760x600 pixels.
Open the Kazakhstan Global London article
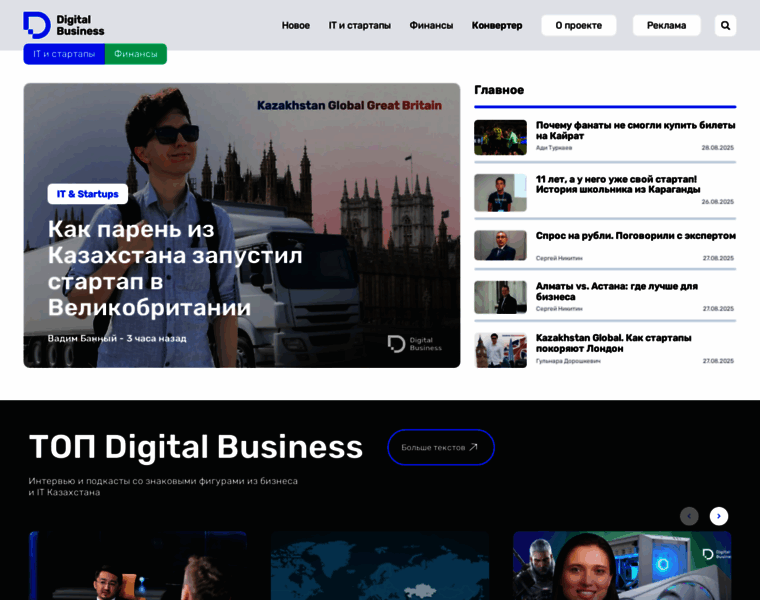[x=613, y=343]
